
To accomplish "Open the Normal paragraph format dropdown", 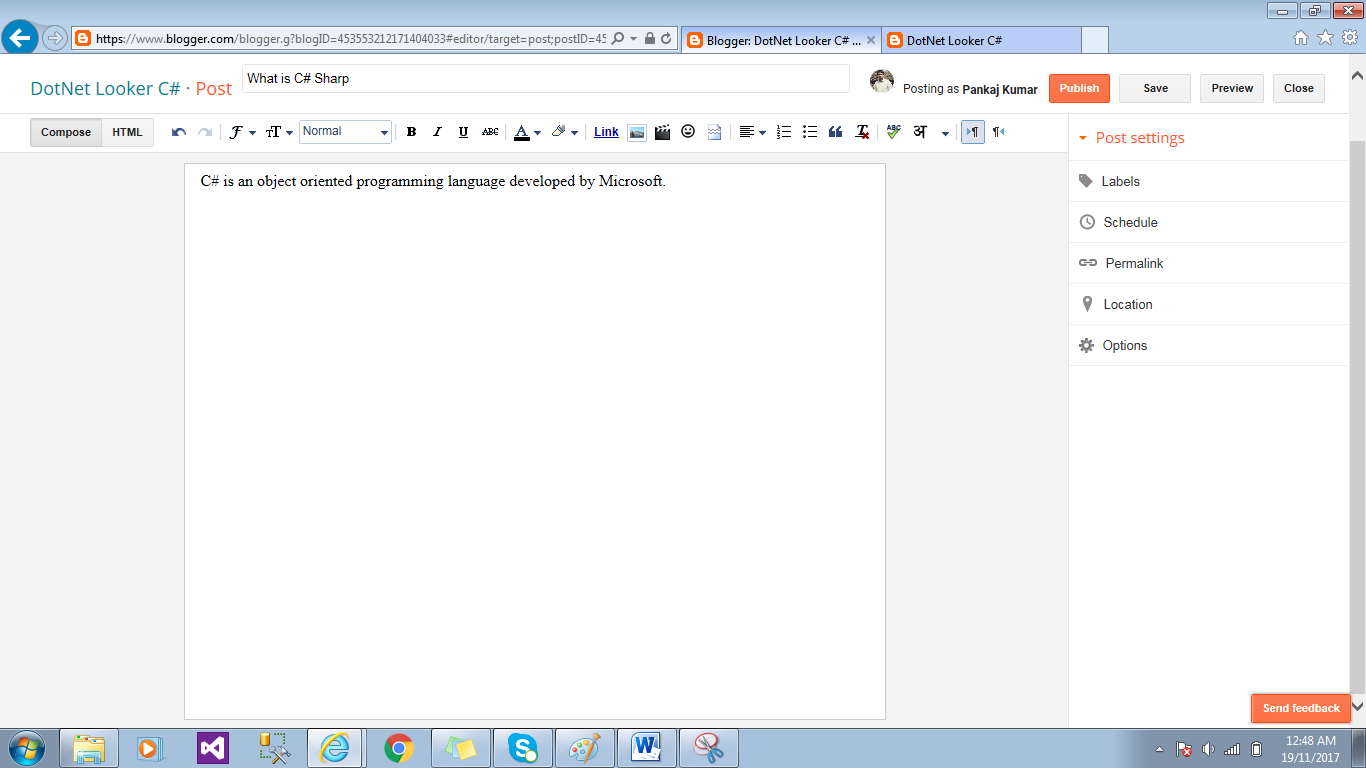I will tap(345, 132).
